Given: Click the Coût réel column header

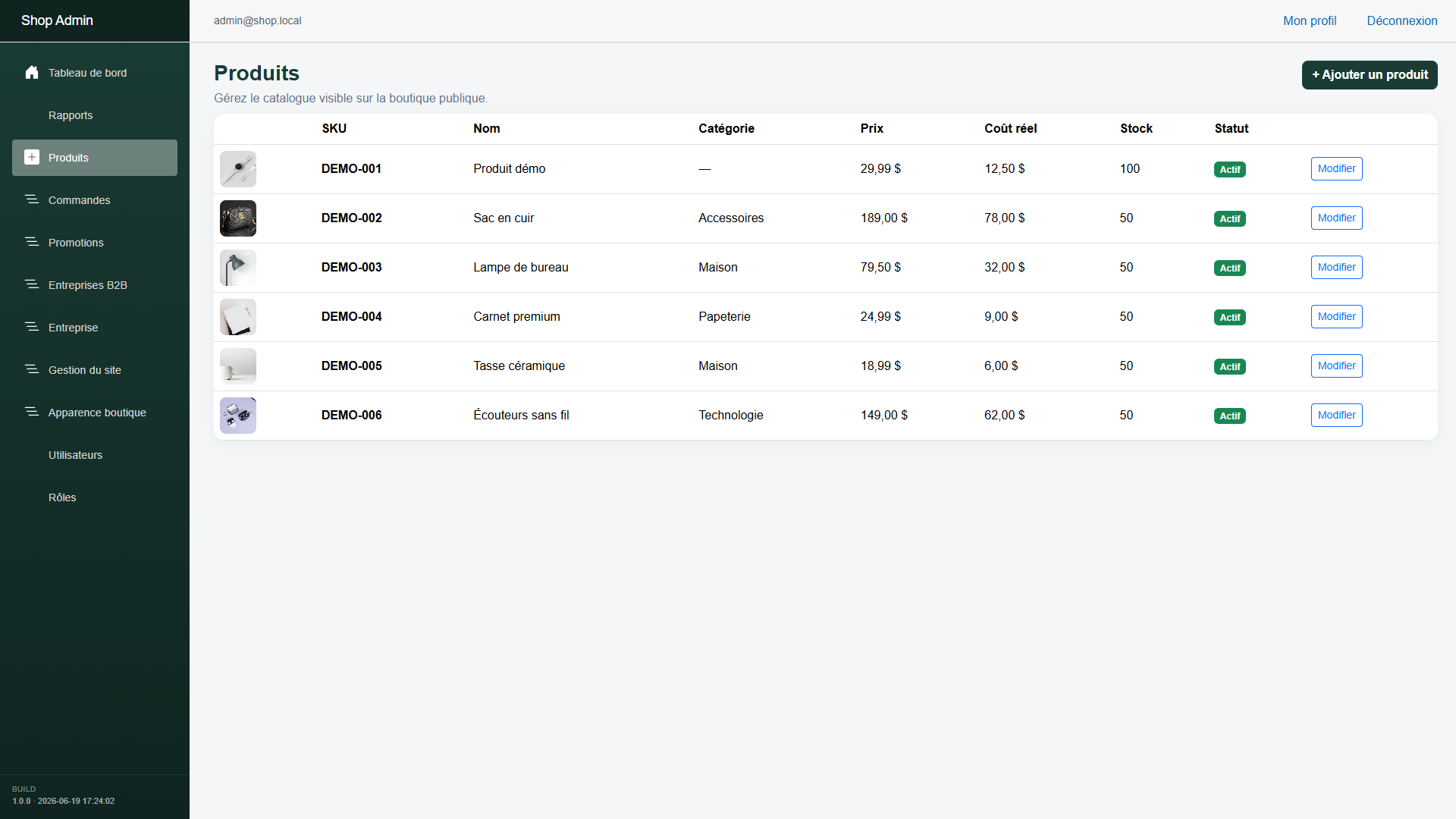Looking at the screenshot, I should coord(1010,129).
